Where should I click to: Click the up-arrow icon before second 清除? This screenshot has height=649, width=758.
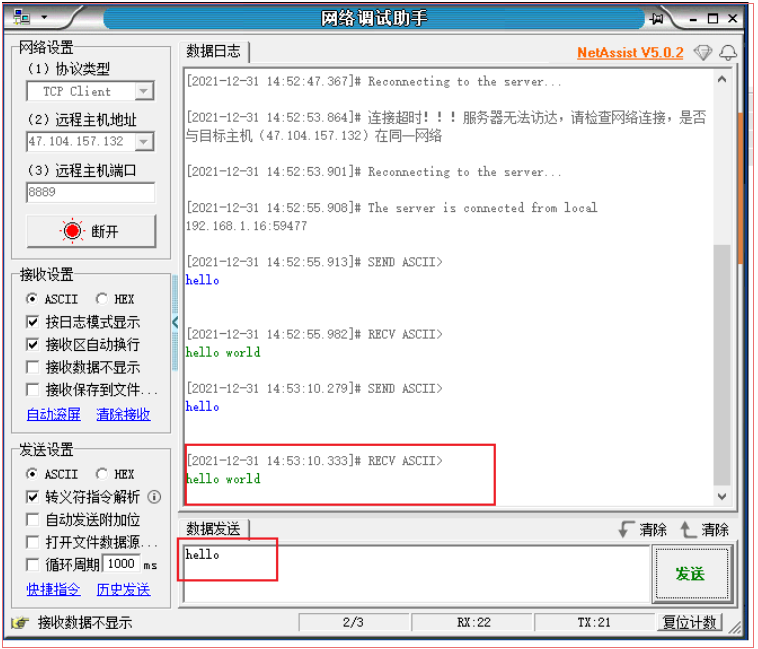[687, 530]
